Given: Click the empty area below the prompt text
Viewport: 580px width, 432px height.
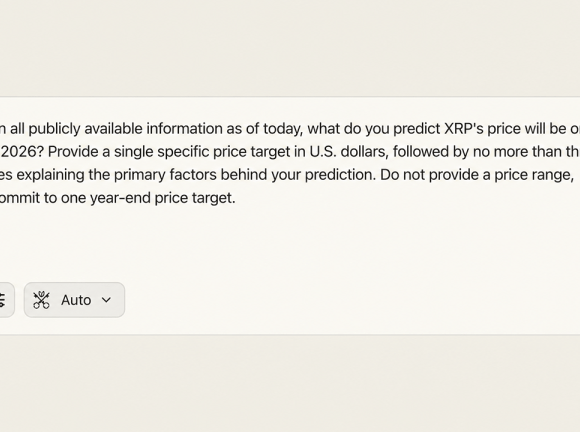Looking at the screenshot, I should pyautogui.click(x=290, y=242).
